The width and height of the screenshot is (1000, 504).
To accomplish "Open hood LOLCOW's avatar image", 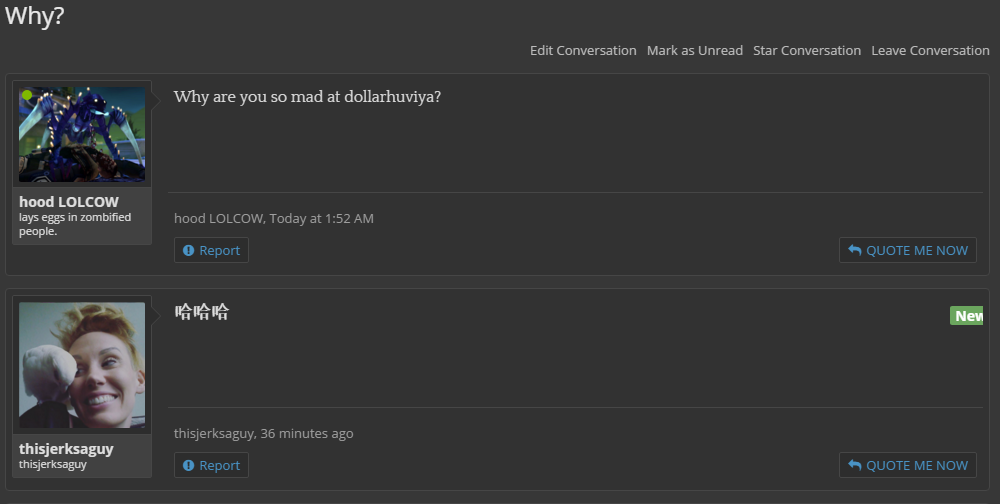I will pos(82,134).
